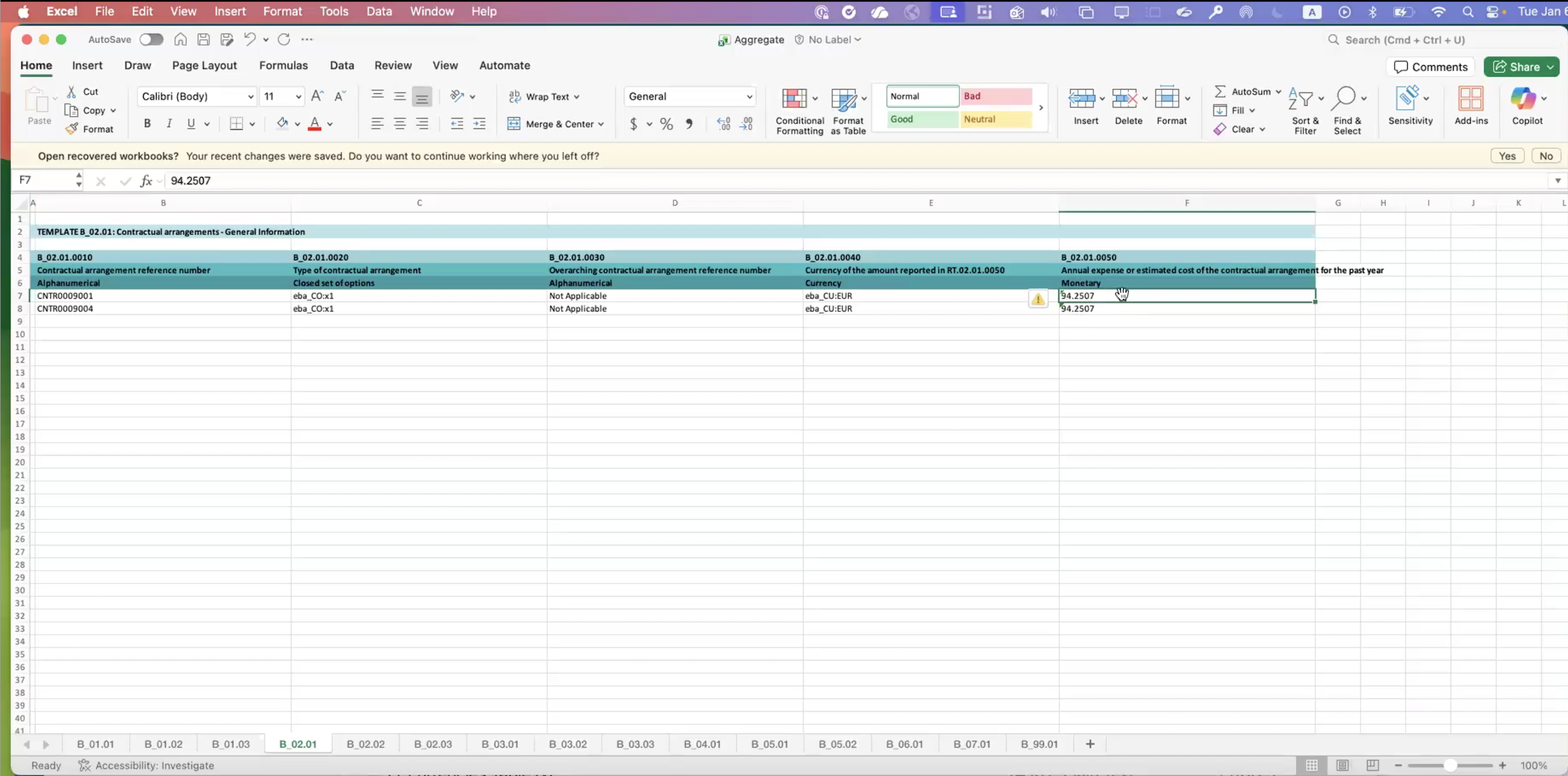
Task: Open Add-ins
Action: (x=1471, y=106)
